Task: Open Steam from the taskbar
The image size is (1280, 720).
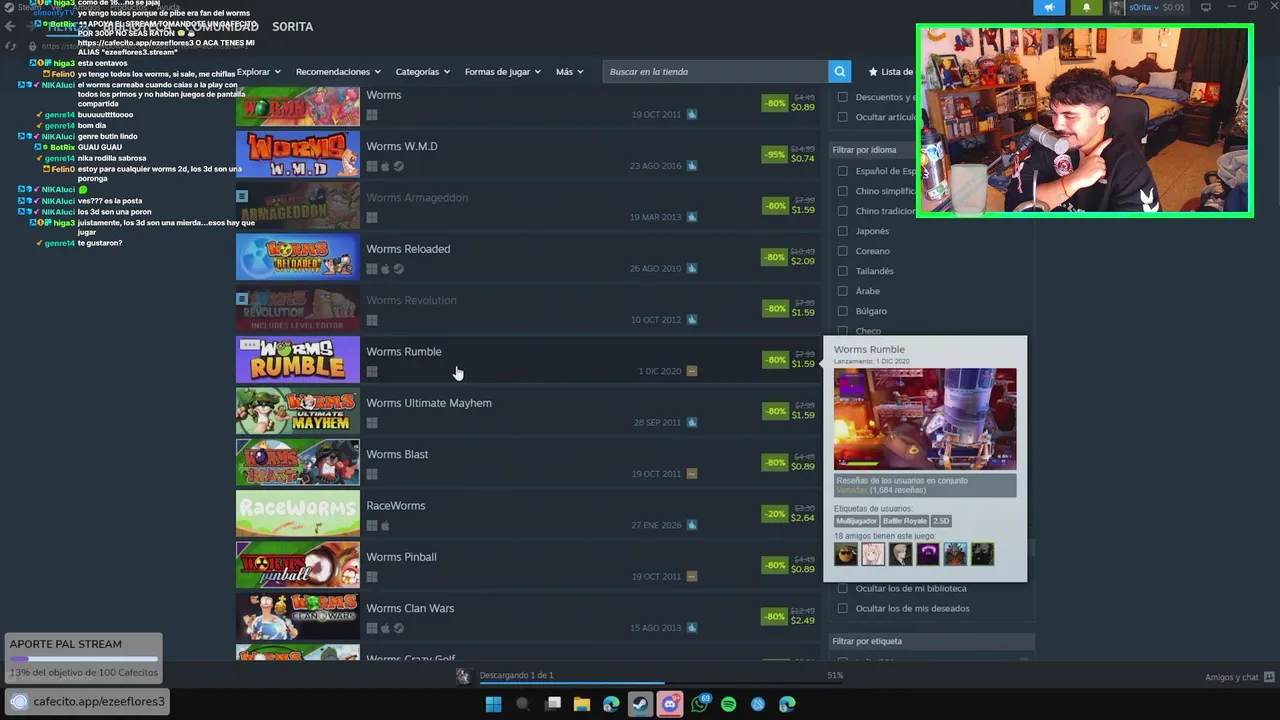Action: point(640,704)
